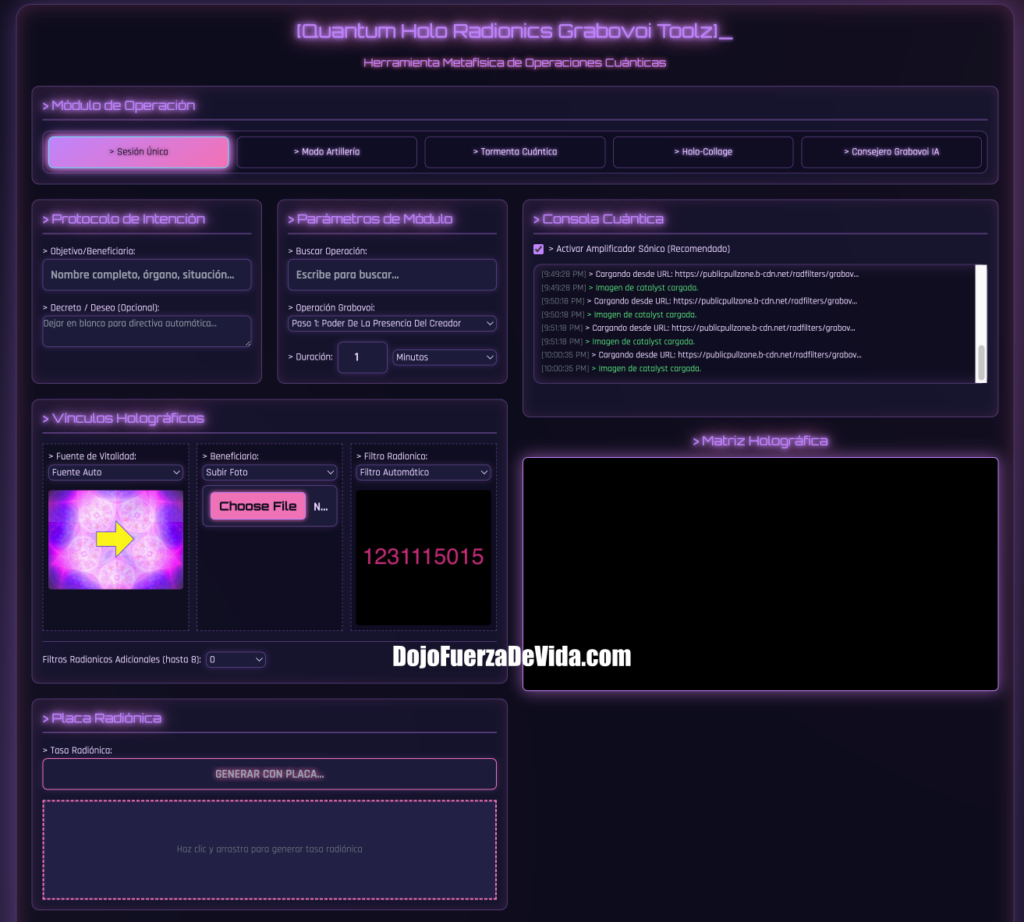The width and height of the screenshot is (1024, 922).
Task: Click the Vínculos Holográficos section heading
Action: [x=123, y=419]
